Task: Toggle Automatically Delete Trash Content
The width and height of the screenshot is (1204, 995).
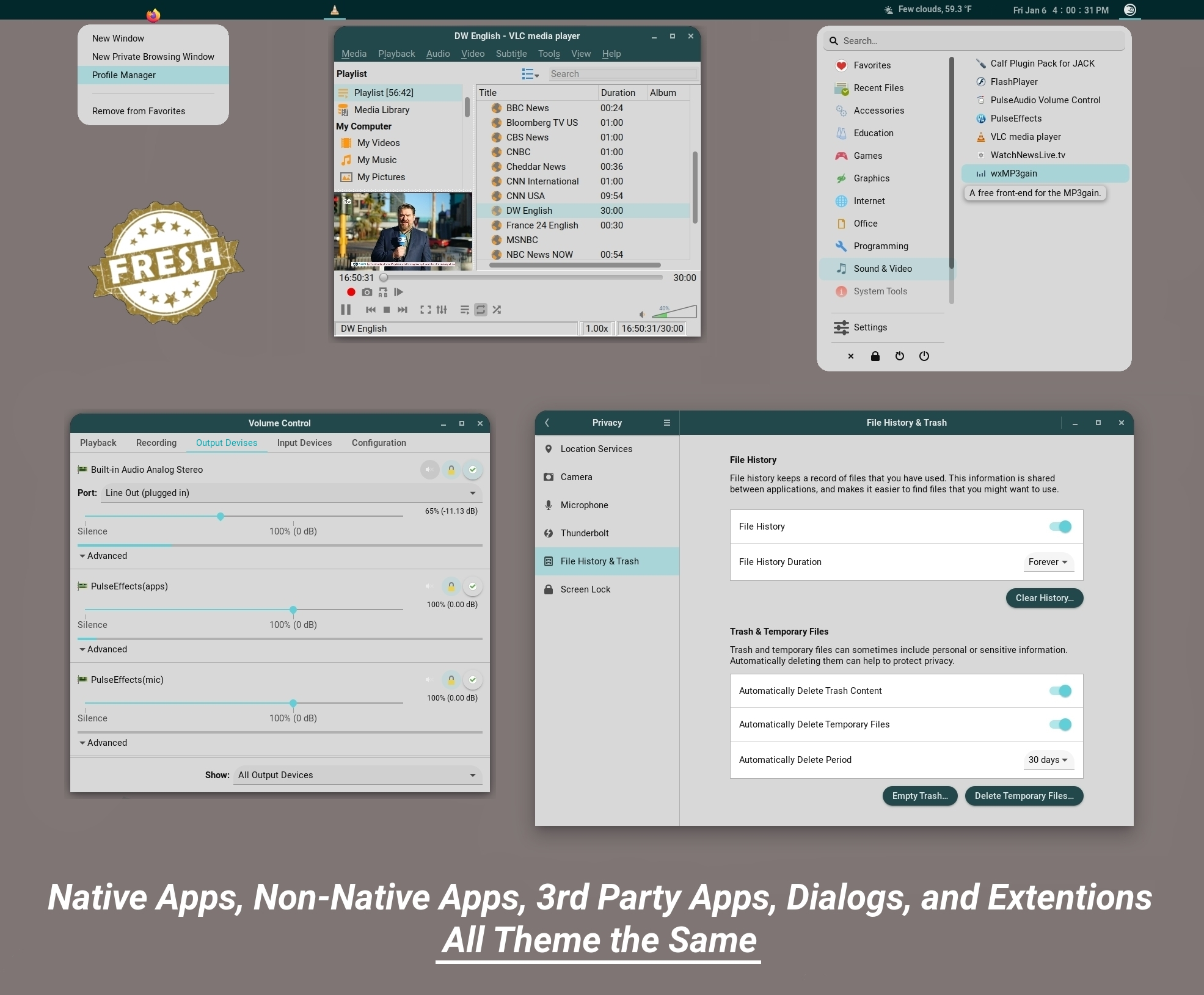Action: pyautogui.click(x=1060, y=691)
